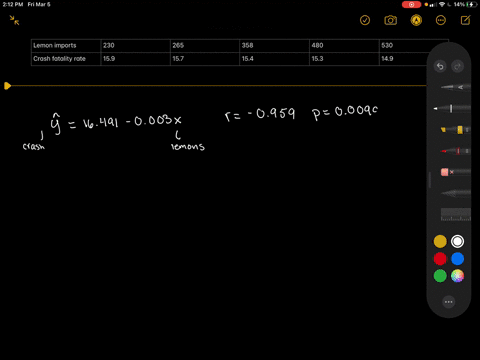Viewport: 480px width, 360px height.
Task: Tap the 2:12 PM clock in the status bar
Action: point(13,5)
